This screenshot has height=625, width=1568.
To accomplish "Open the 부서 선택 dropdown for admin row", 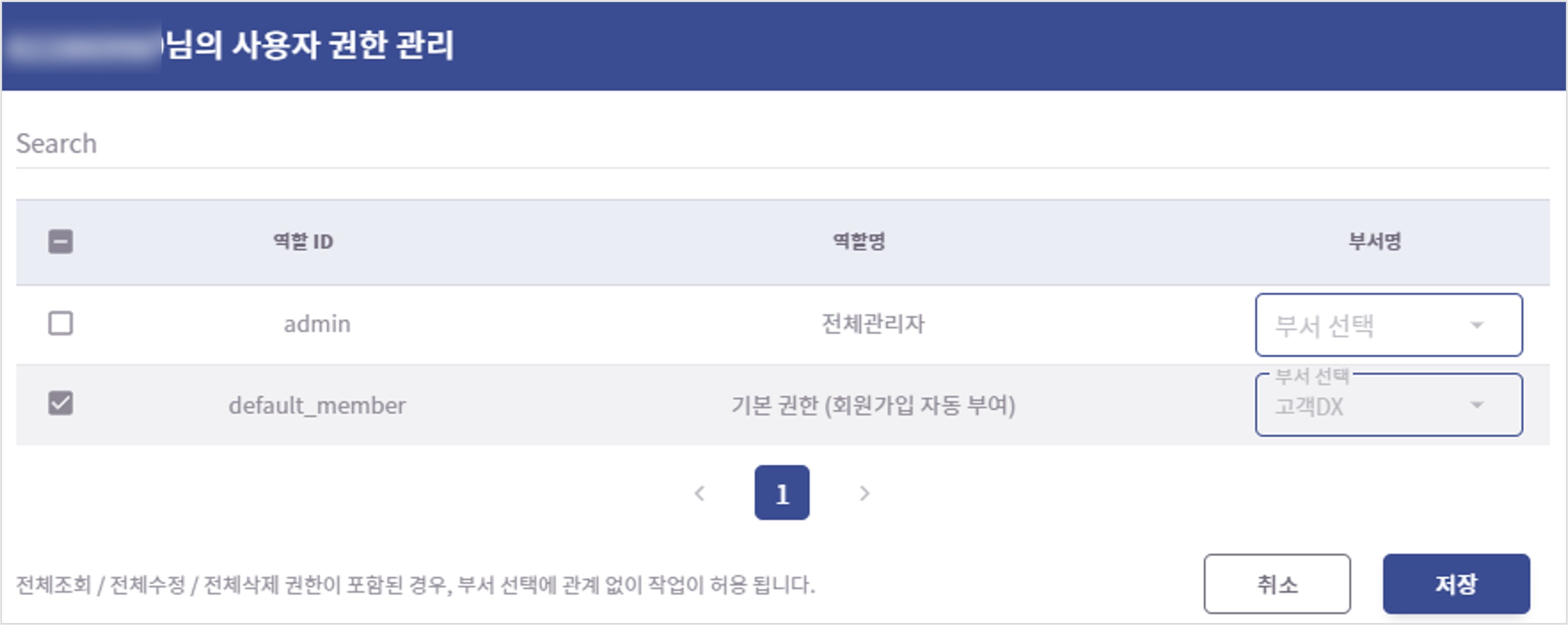I will point(1388,325).
